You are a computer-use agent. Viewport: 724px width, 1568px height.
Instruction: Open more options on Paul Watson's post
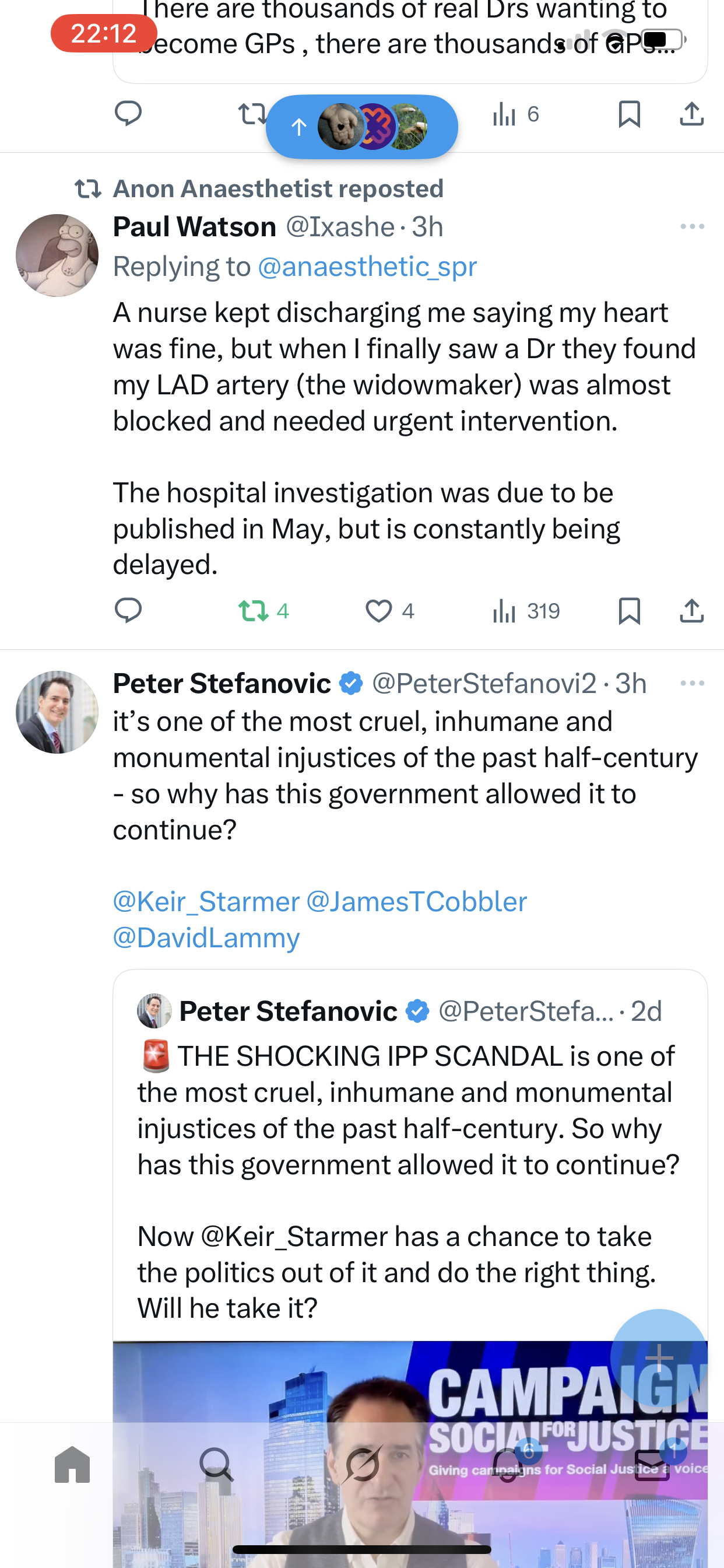click(692, 226)
